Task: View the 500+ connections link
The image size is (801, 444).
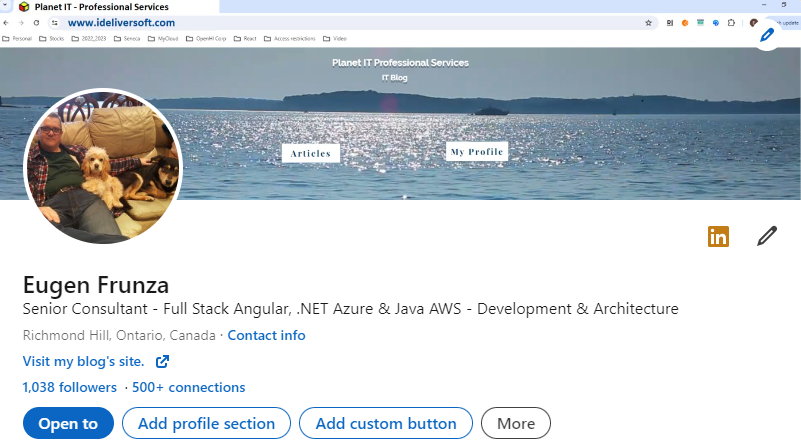Action: [x=189, y=388]
